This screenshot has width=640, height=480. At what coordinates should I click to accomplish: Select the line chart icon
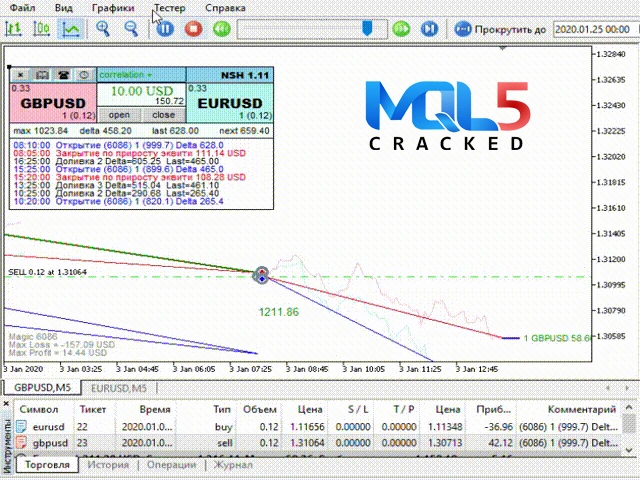71,29
